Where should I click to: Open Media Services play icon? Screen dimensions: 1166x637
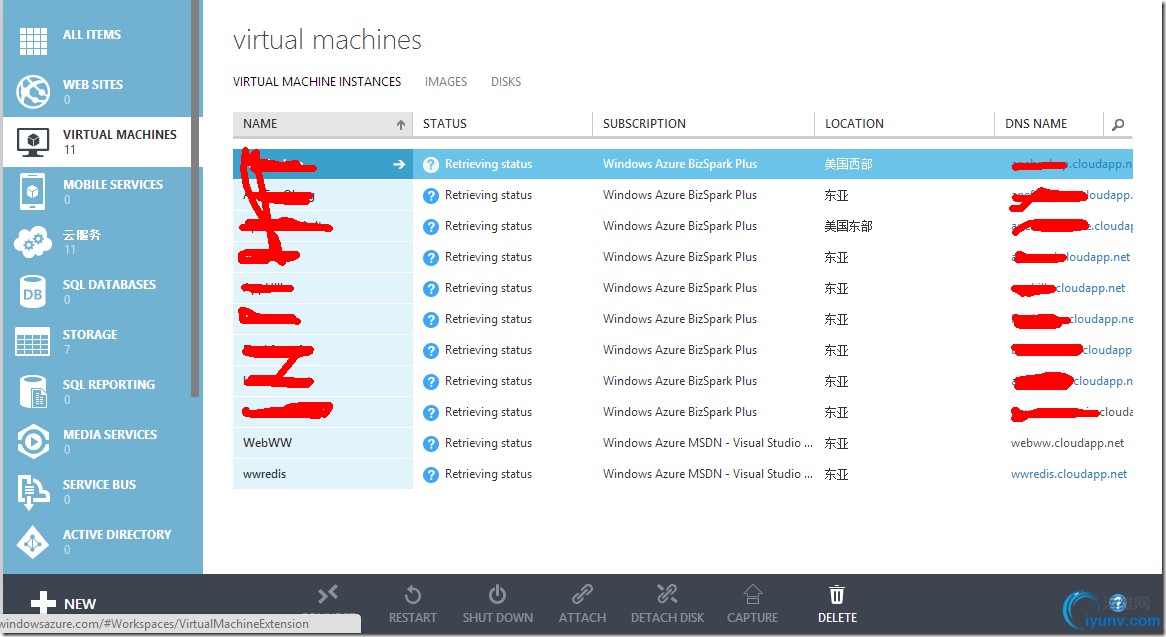tap(33, 442)
